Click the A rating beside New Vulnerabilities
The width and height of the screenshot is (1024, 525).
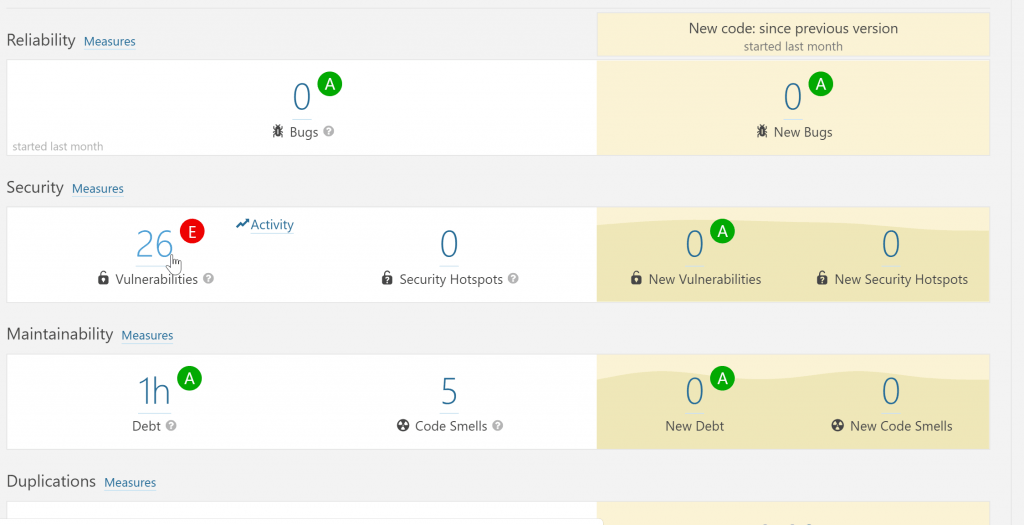pyautogui.click(x=722, y=231)
